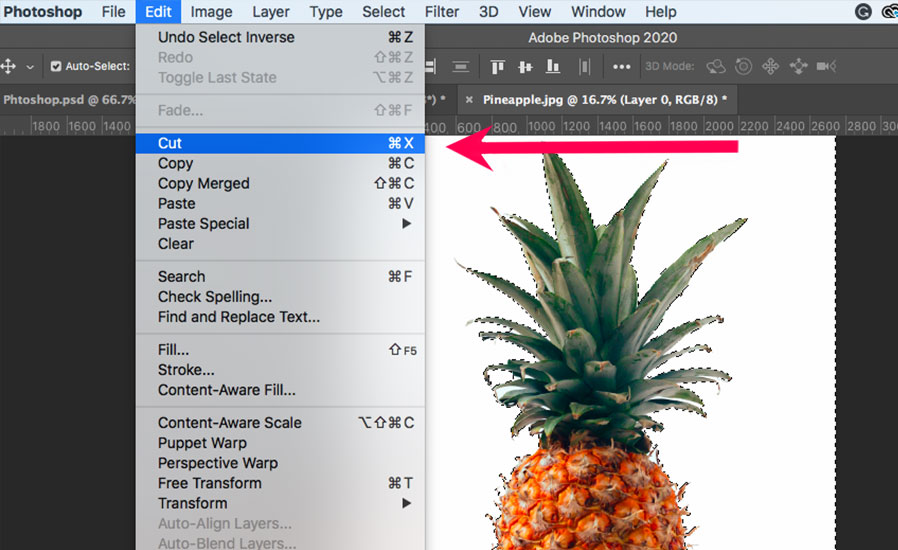Click the Align vertical centers icon
898x550 pixels.
click(525, 66)
